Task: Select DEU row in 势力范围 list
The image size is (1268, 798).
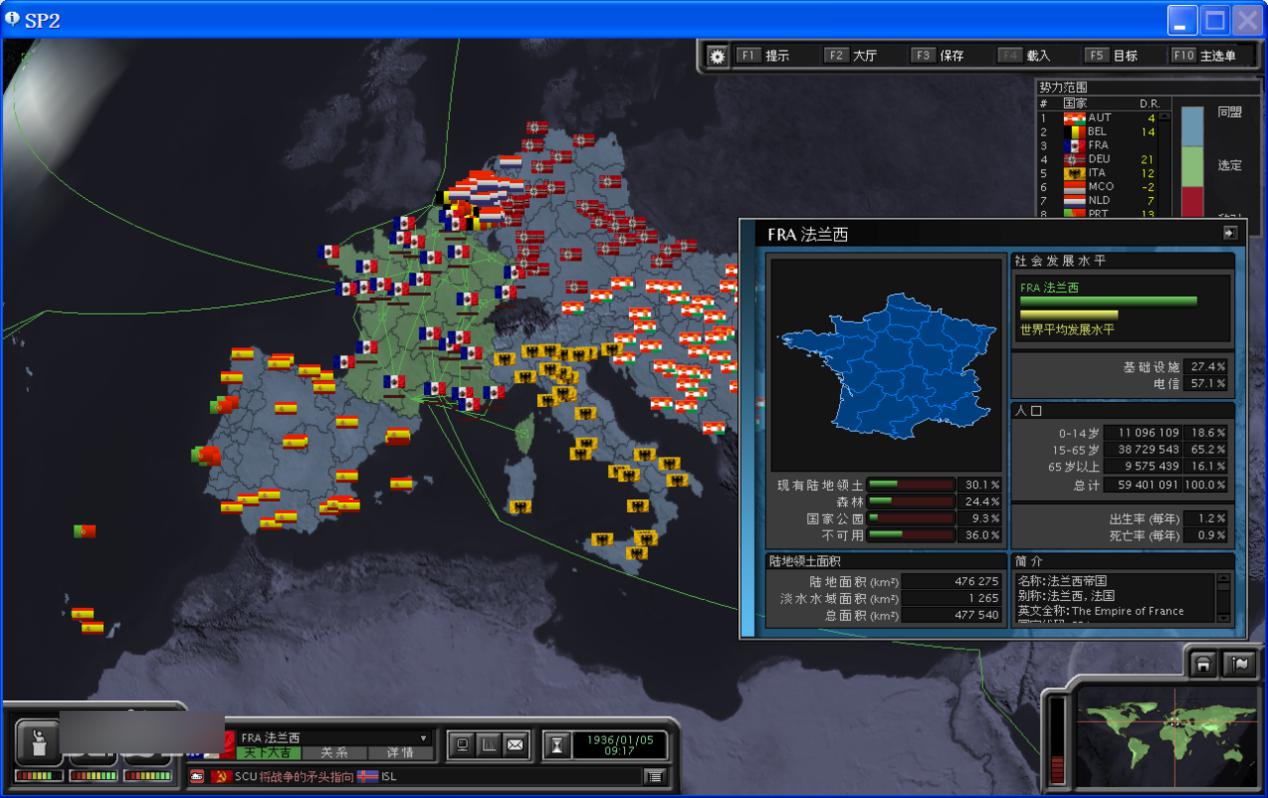Action: pyautogui.click(x=1097, y=159)
